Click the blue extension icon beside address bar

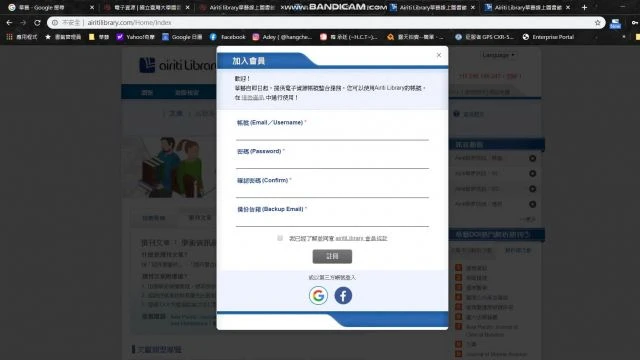[x=615, y=23]
